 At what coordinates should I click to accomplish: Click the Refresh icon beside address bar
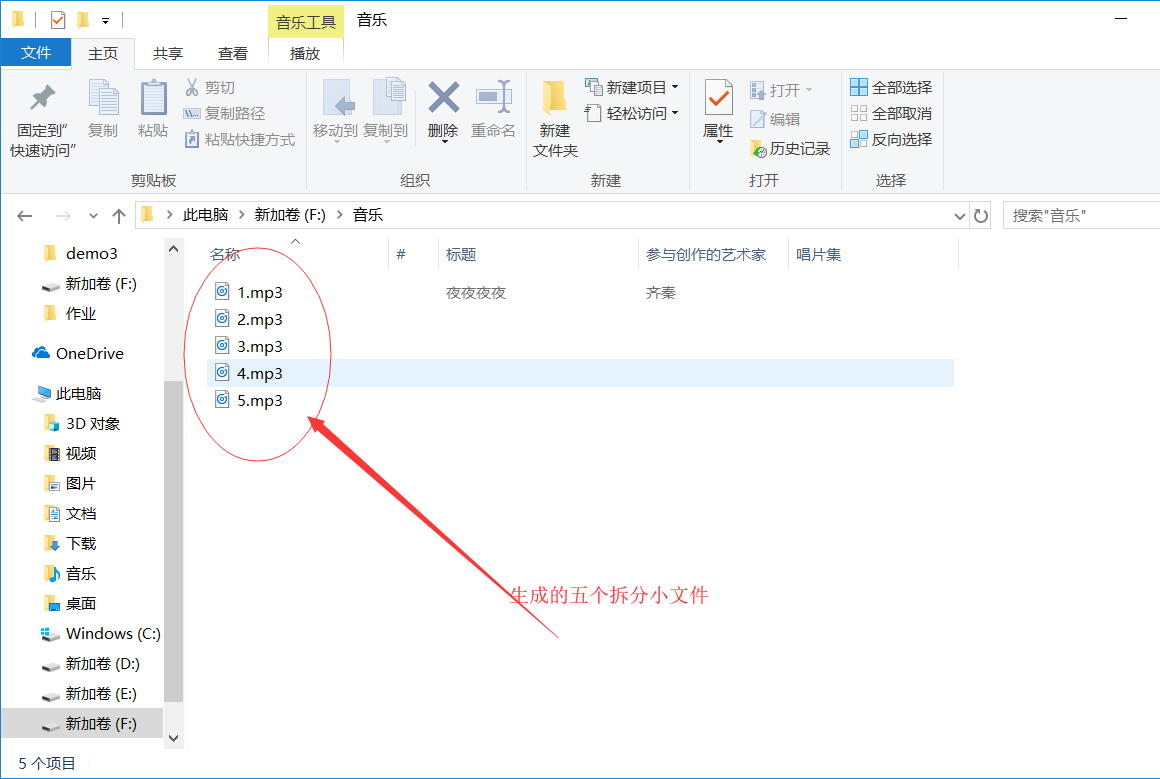981,216
